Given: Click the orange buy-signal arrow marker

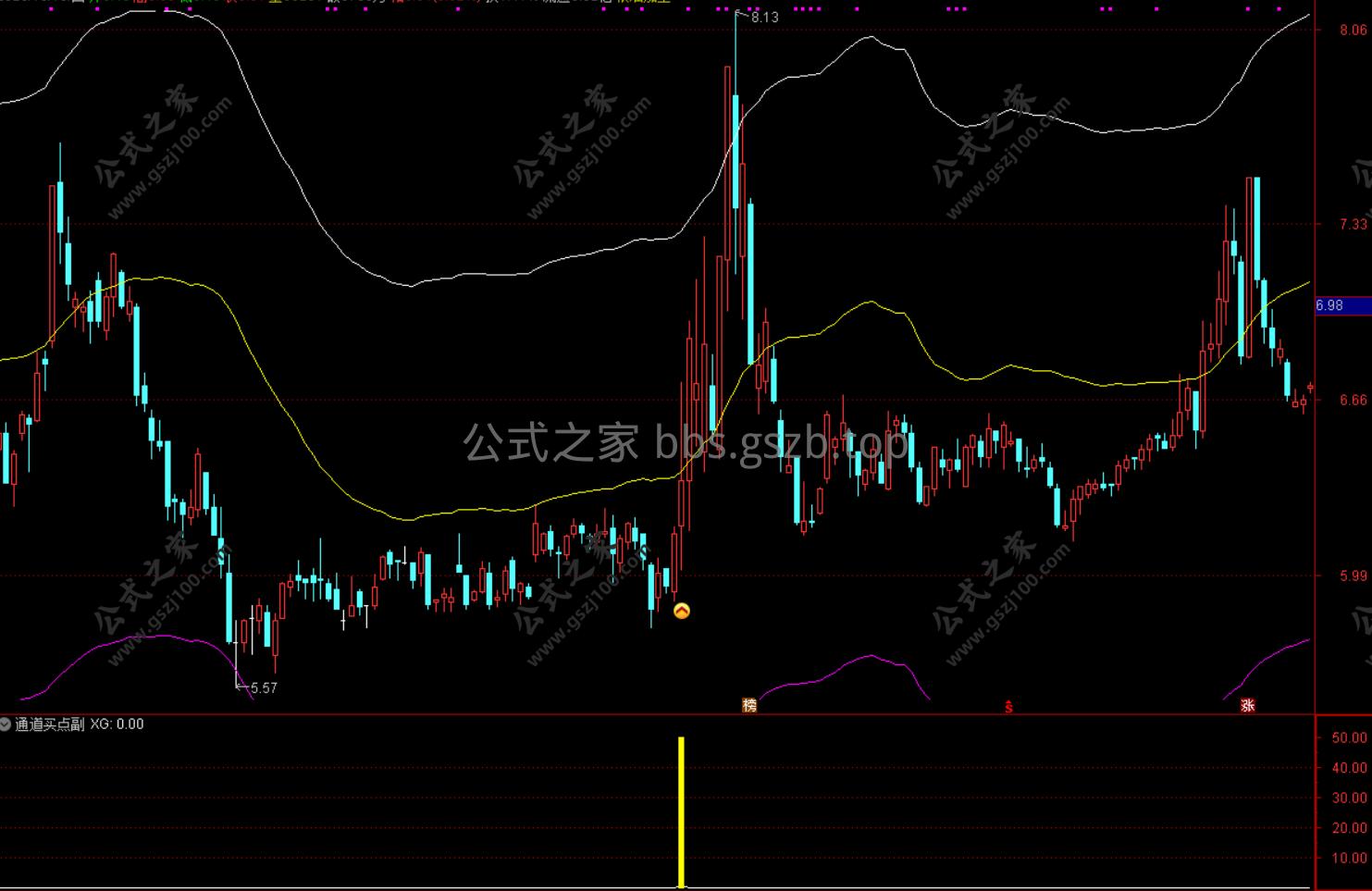Looking at the screenshot, I should pos(682,611).
